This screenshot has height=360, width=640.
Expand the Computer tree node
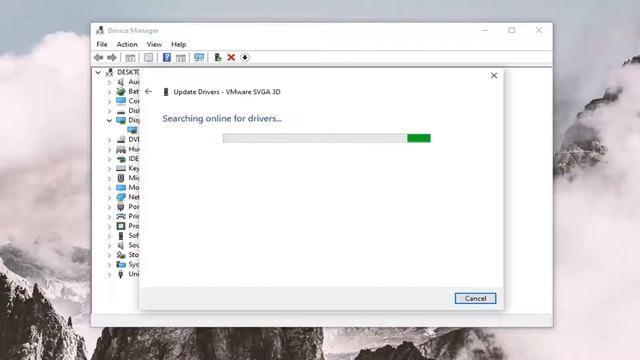tap(109, 101)
